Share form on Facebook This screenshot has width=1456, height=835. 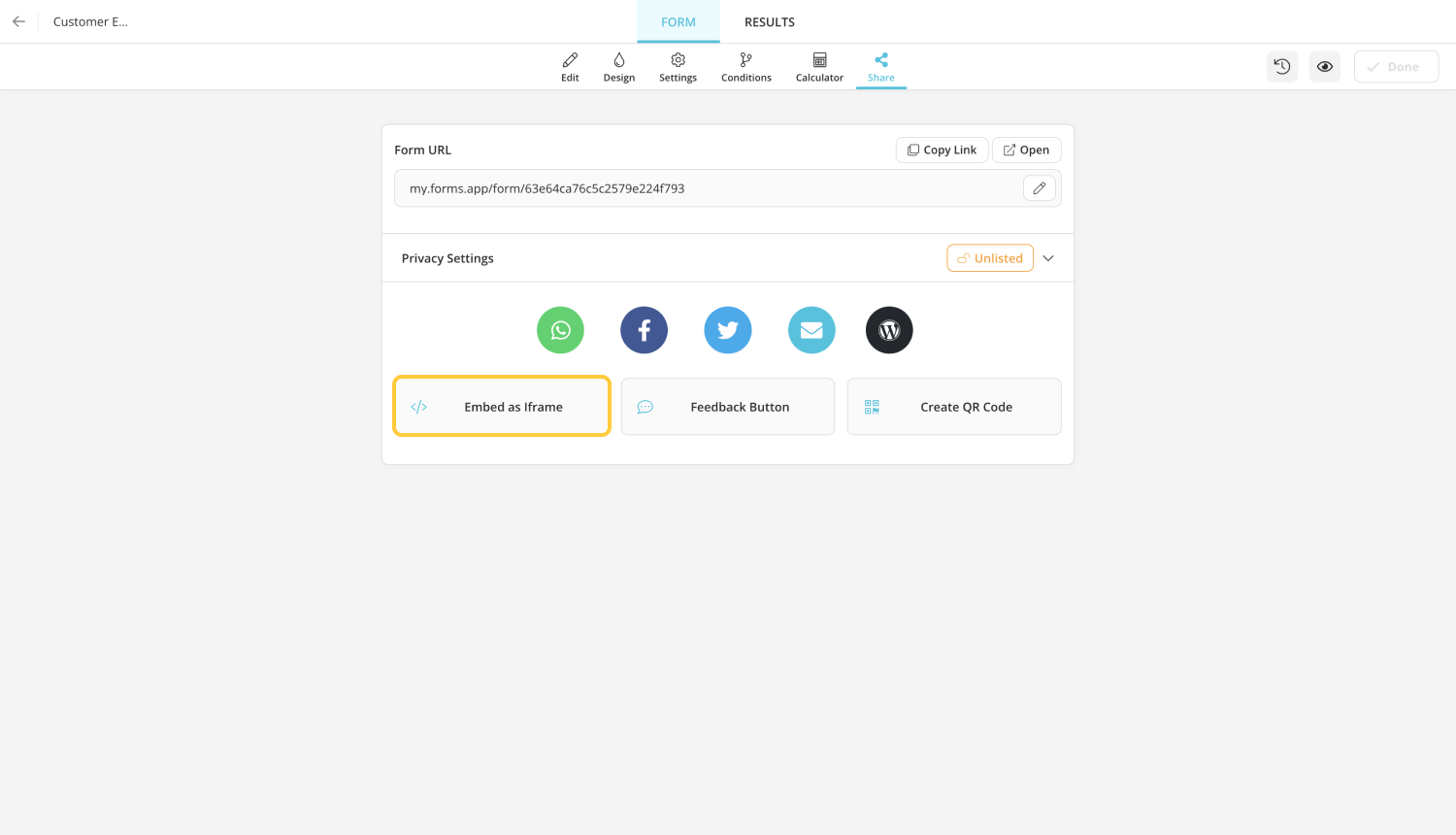click(644, 330)
